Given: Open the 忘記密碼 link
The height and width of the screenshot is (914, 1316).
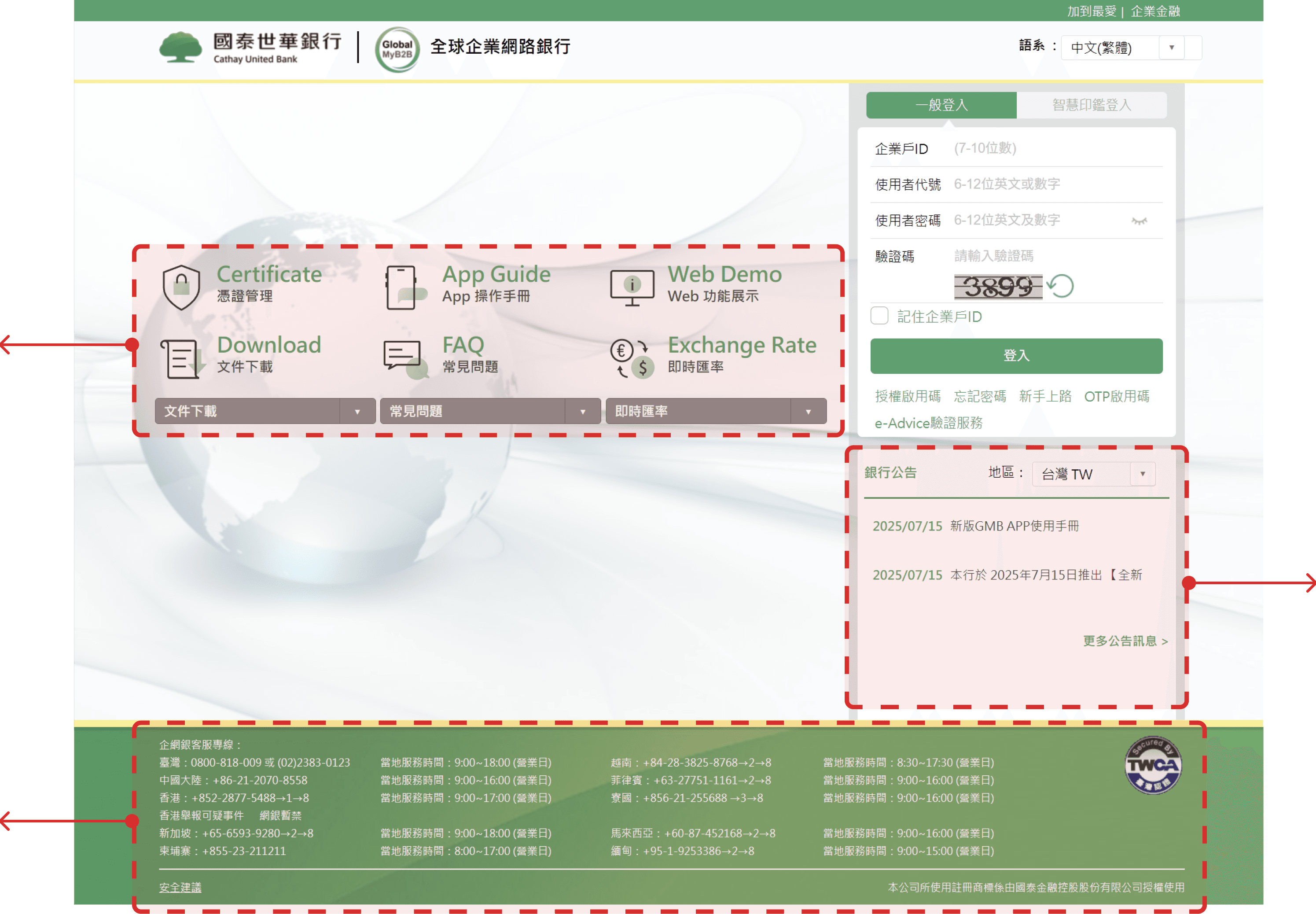Looking at the screenshot, I should click(979, 396).
